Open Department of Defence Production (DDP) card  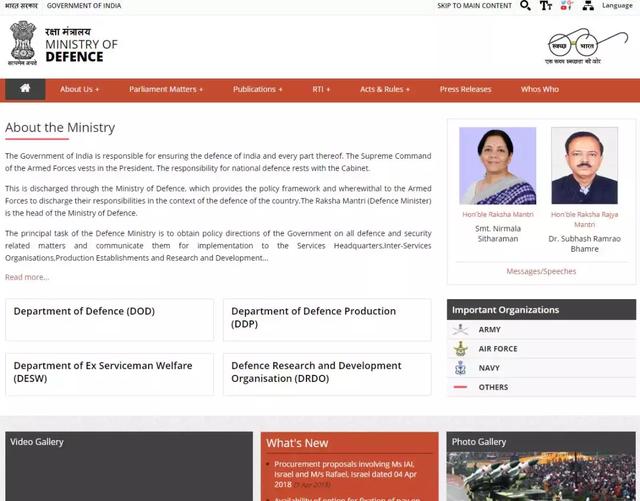pos(327,320)
